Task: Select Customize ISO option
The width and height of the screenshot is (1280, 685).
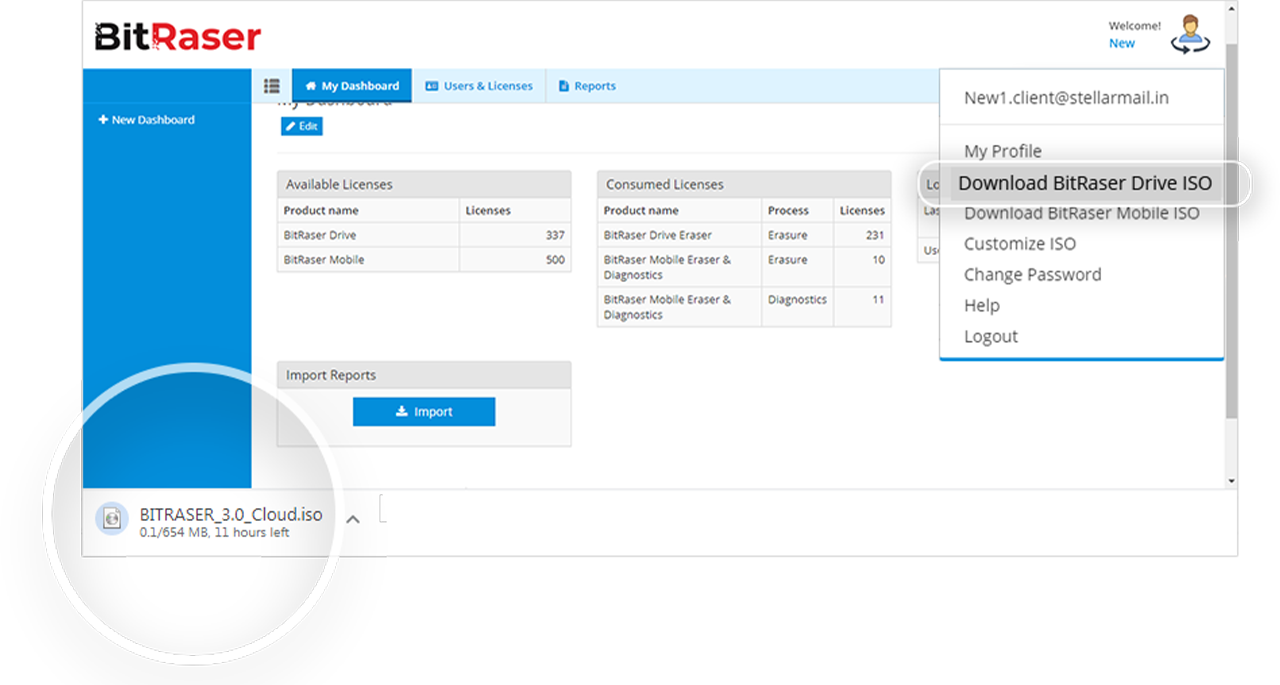Action: click(x=1019, y=244)
